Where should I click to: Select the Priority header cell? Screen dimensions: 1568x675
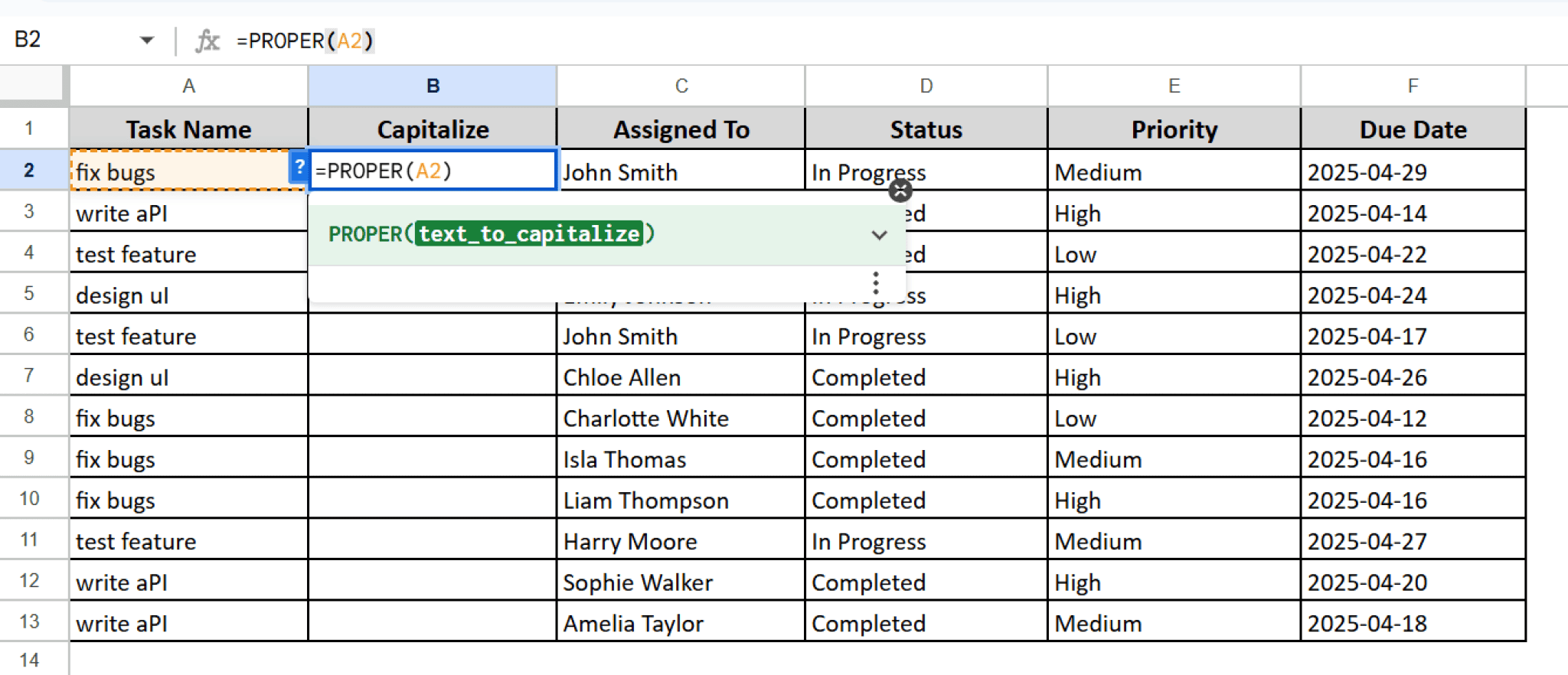pyautogui.click(x=1174, y=129)
